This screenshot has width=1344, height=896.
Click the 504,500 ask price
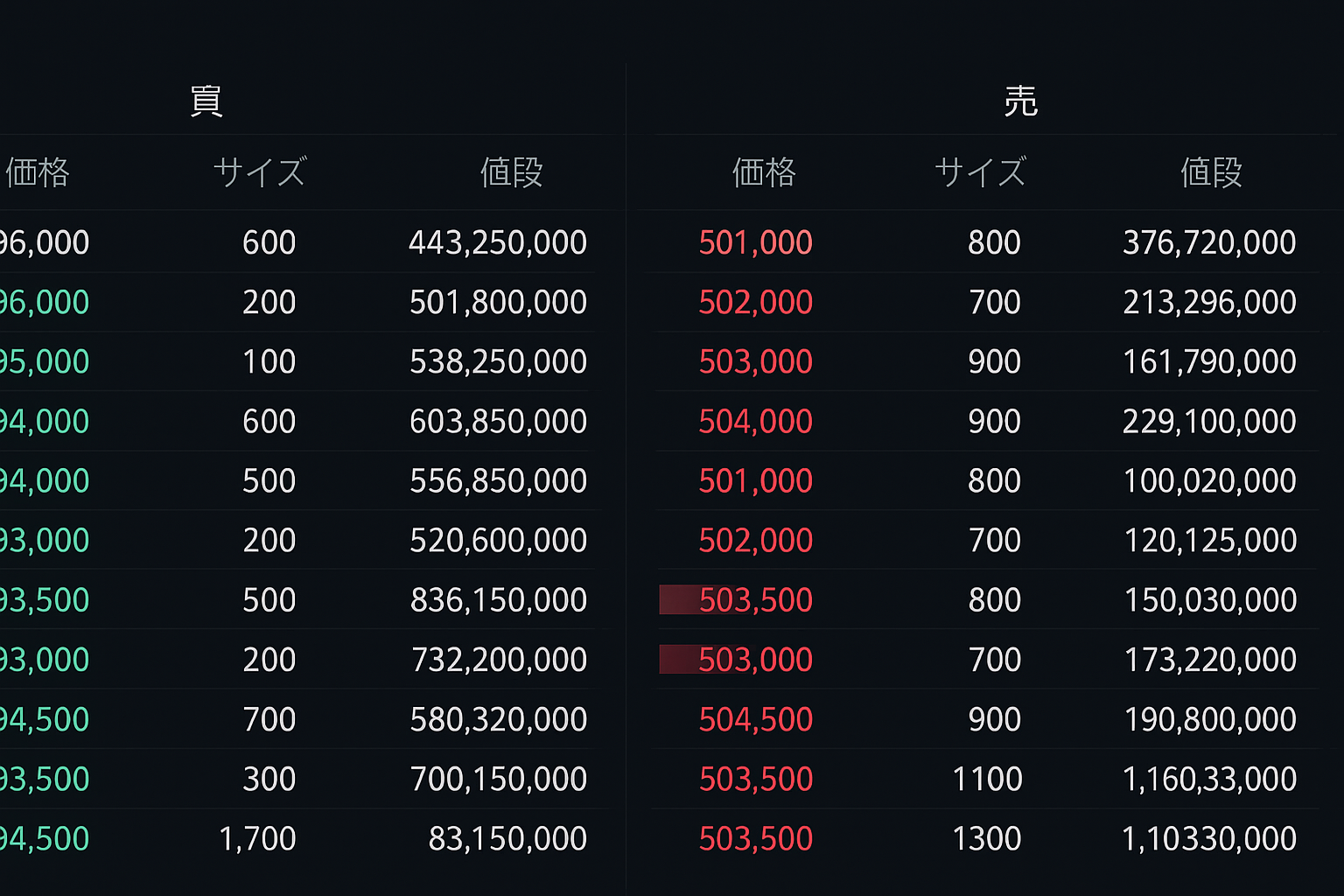coord(756,719)
